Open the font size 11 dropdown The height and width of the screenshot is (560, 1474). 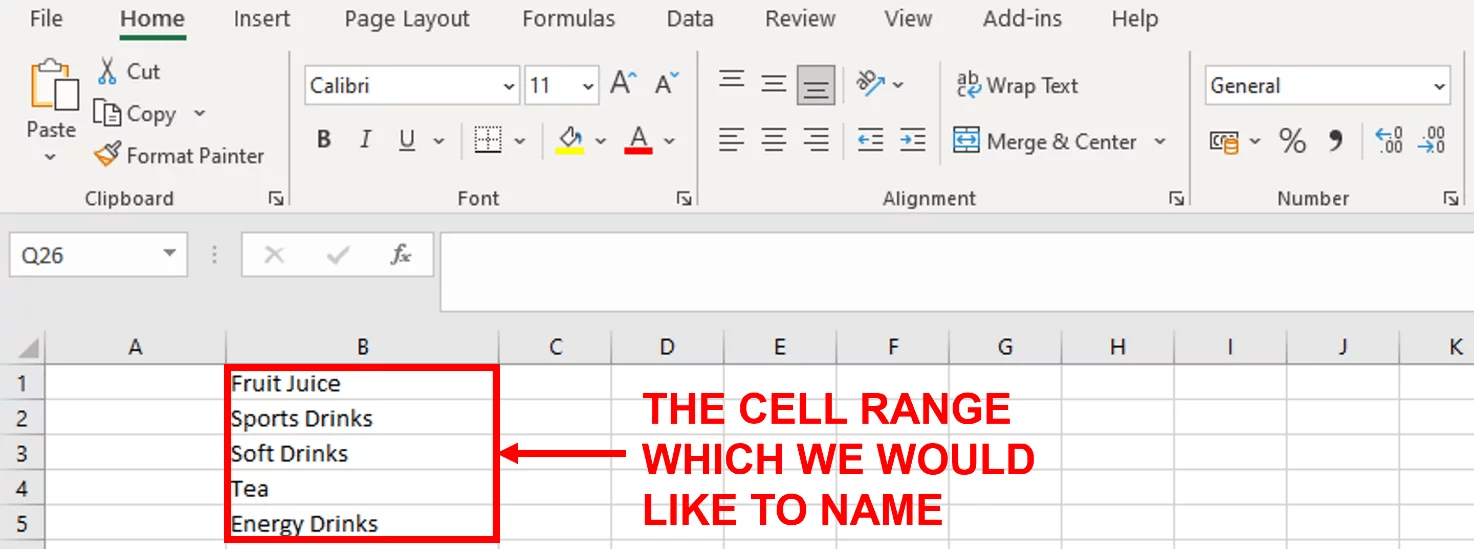588,87
